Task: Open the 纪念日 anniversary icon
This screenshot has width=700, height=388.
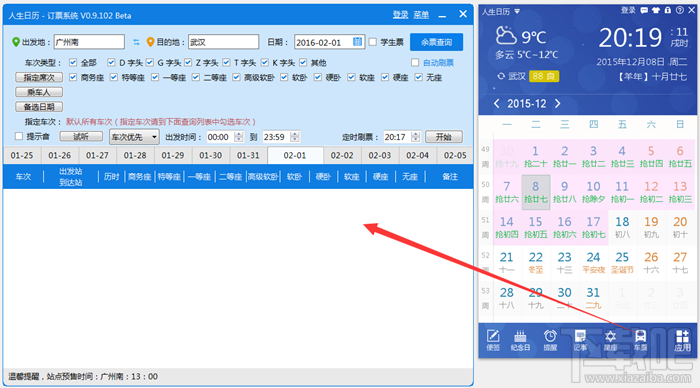Action: [521, 340]
